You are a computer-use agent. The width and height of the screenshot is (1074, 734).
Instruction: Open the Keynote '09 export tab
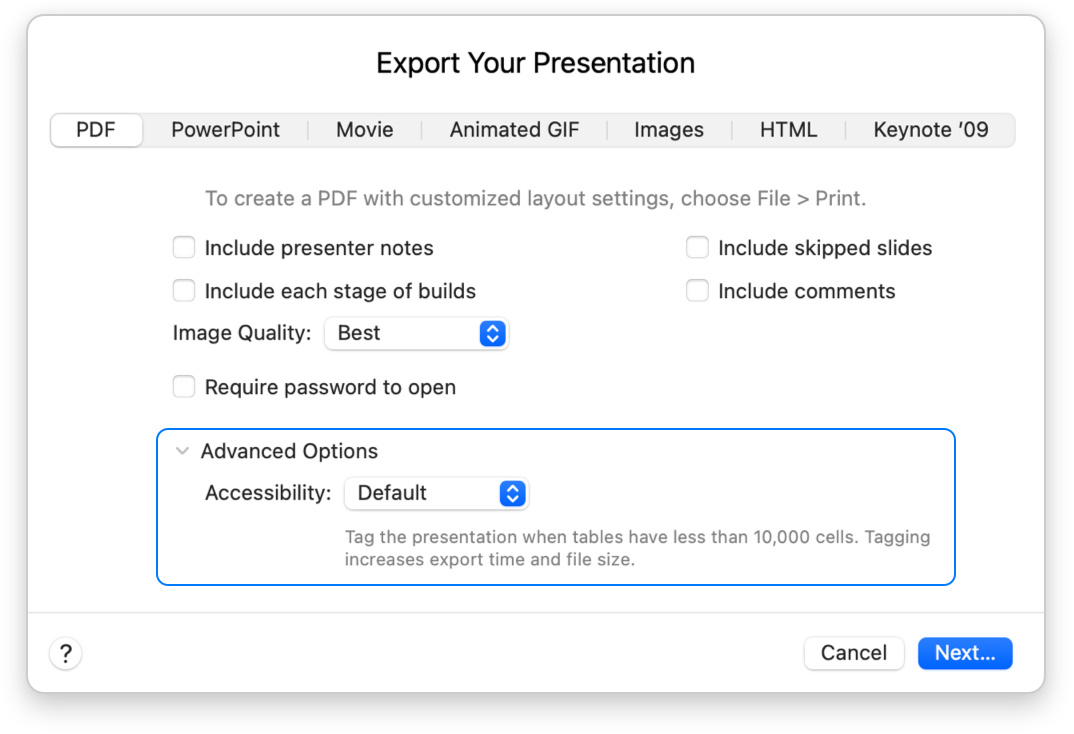(930, 130)
